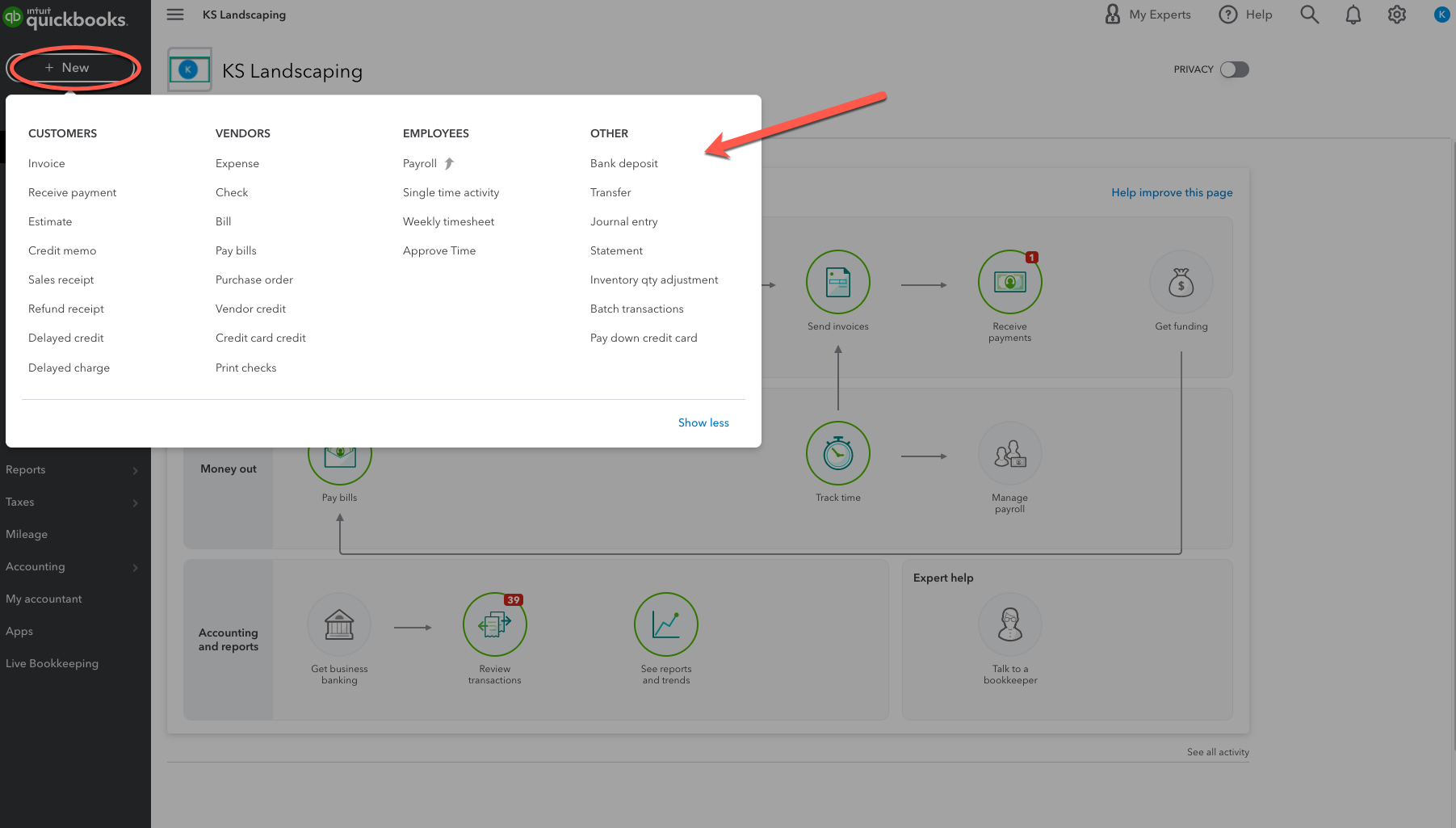This screenshot has height=828, width=1456.
Task: Select the See reports and trends icon
Action: 665,624
